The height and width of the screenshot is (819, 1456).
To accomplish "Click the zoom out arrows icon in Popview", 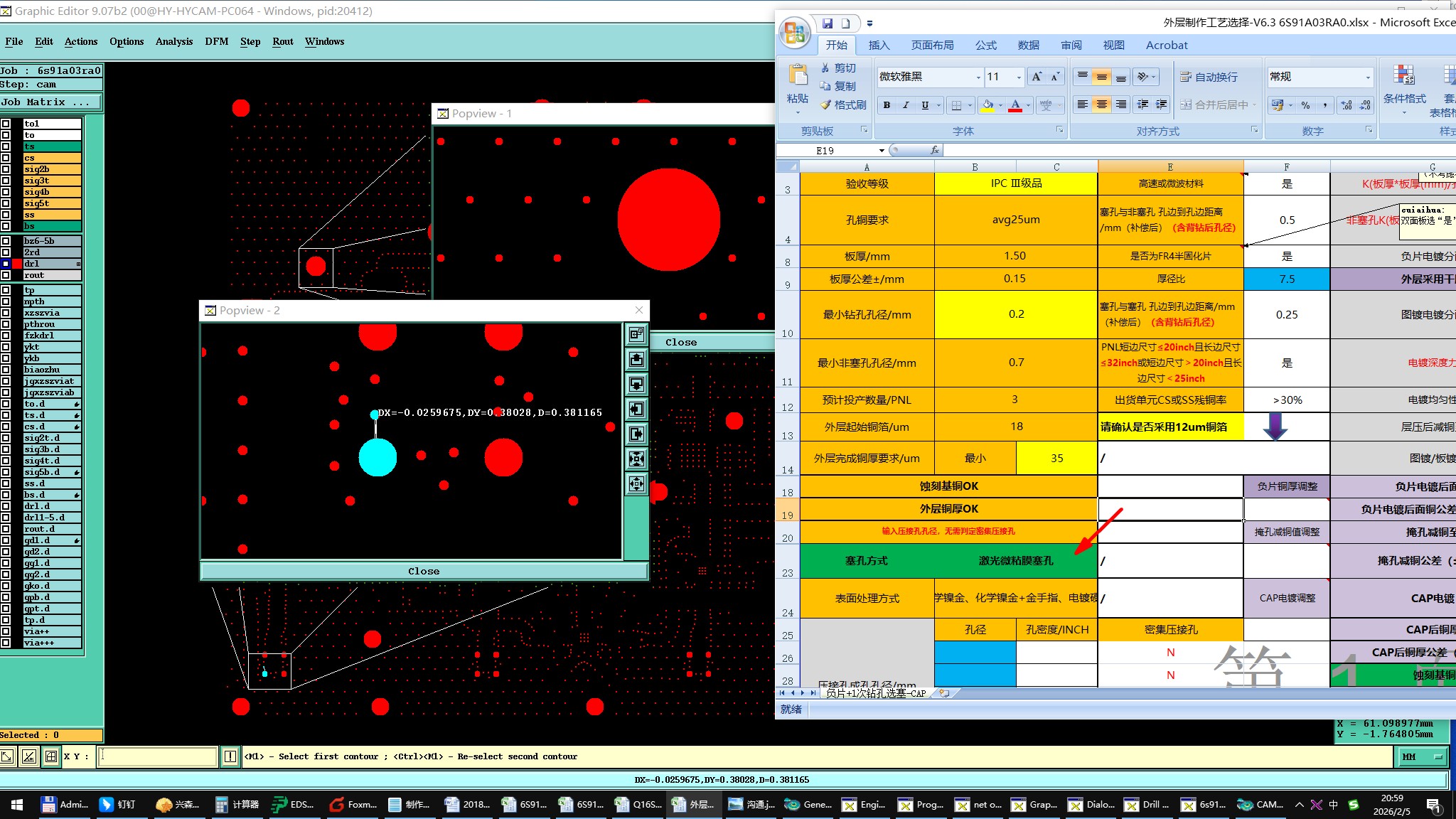I will coord(636,484).
